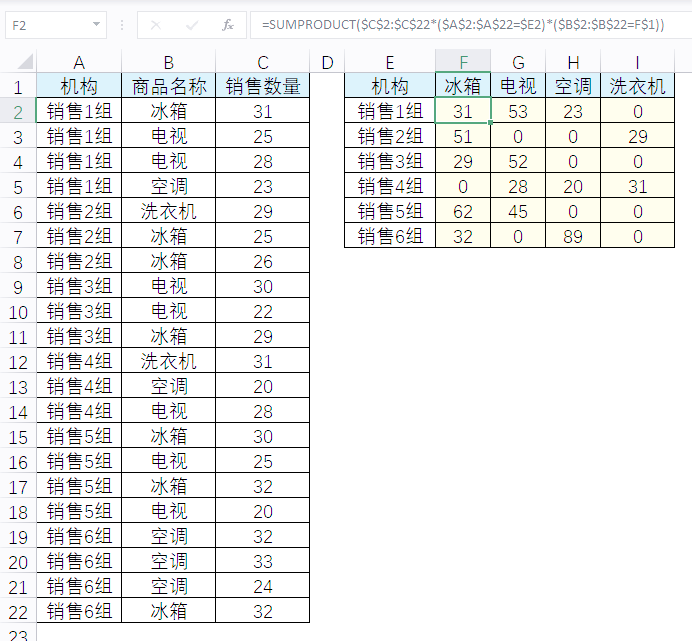Click cell F3 showing 51
This screenshot has height=641, width=692.
(463, 136)
